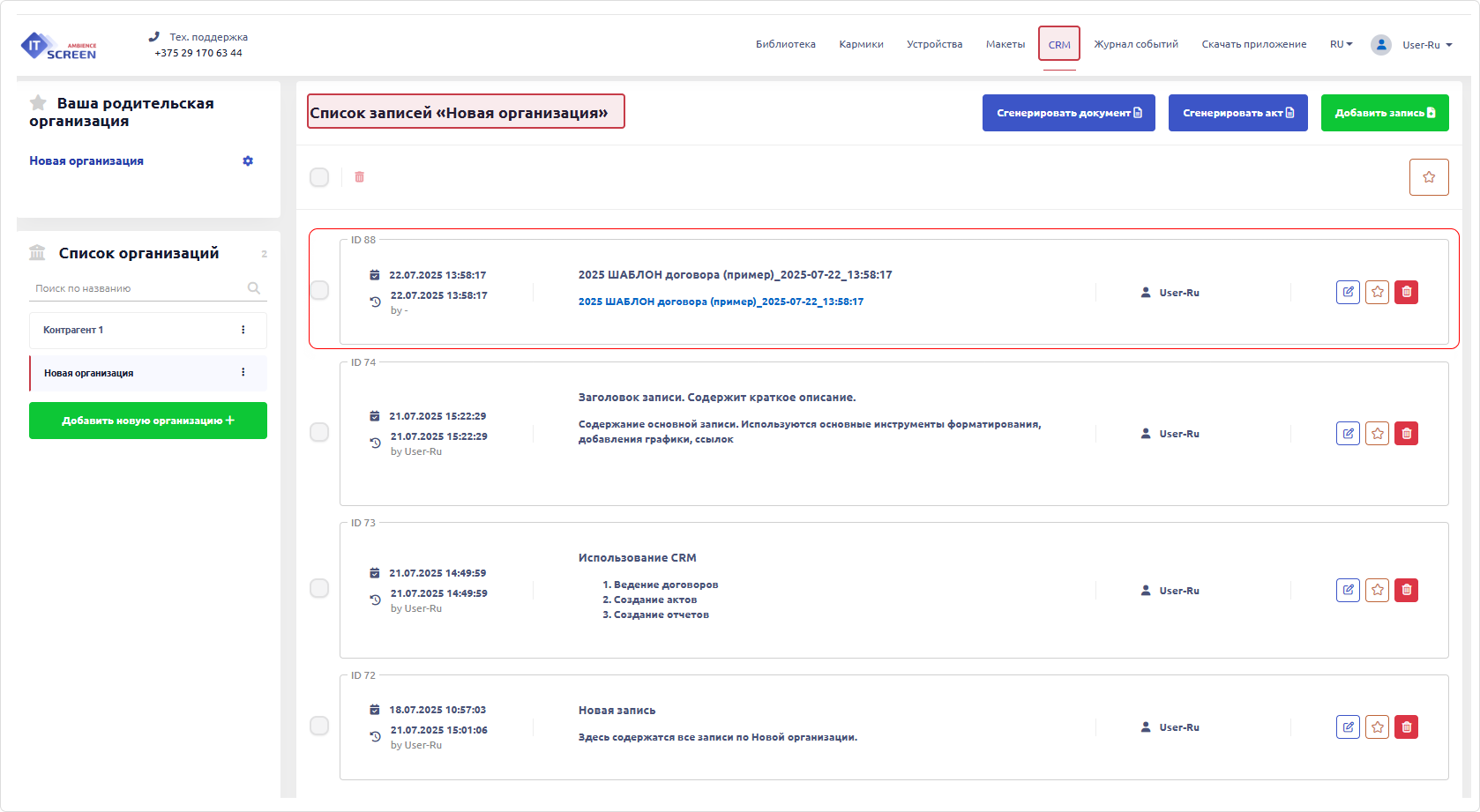Screen dimensions: 1480x812
Task: Open settings gear next to Новая организация
Action: [248, 160]
